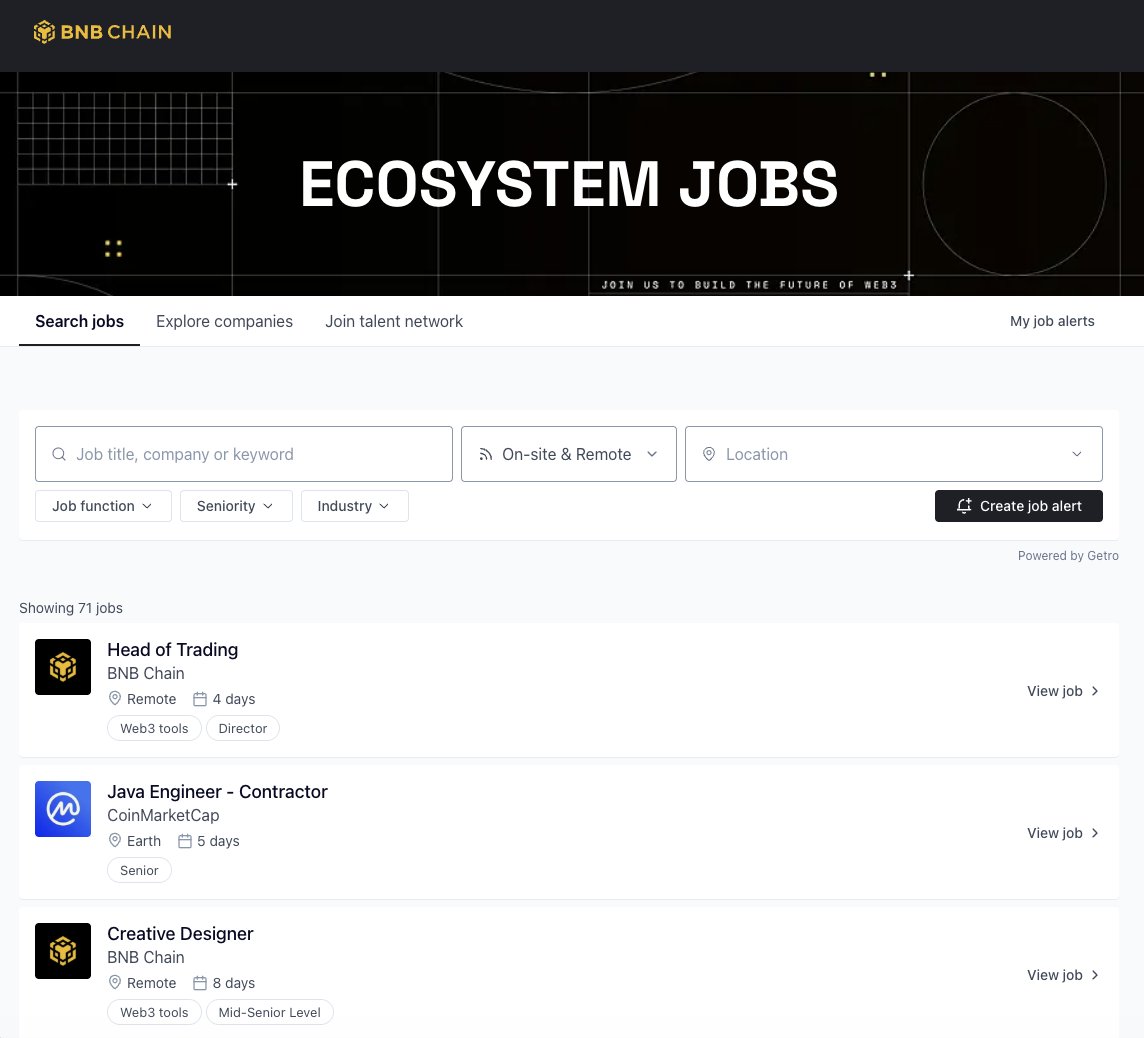Image resolution: width=1144 pixels, height=1038 pixels.
Task: Open the Head of Trading job title
Action: click(173, 650)
